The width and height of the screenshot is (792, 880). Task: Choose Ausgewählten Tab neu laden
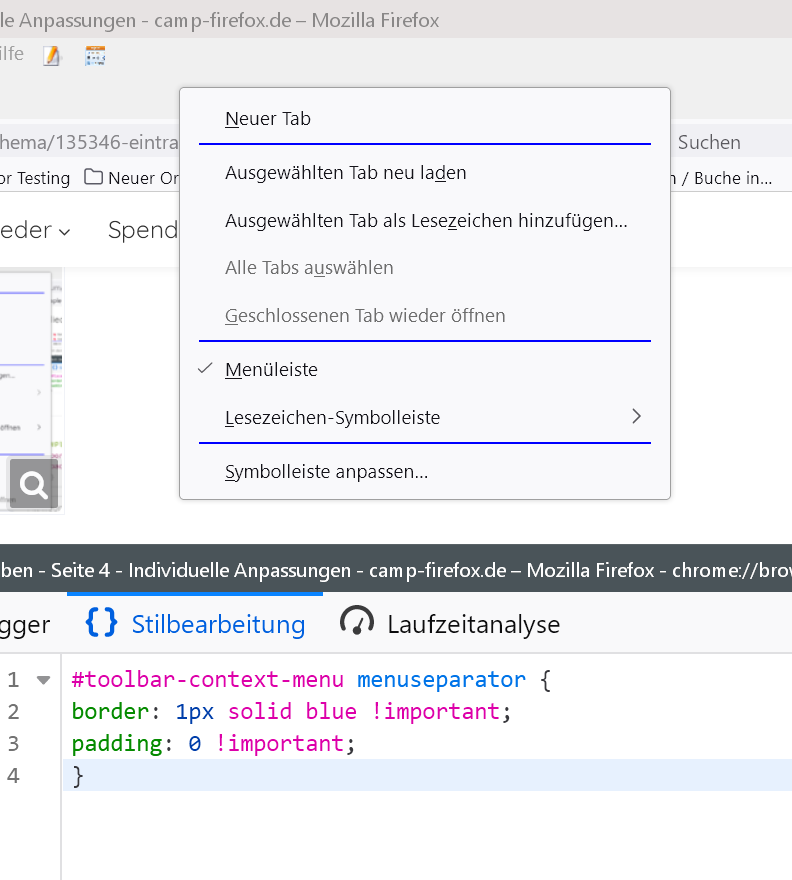point(345,173)
